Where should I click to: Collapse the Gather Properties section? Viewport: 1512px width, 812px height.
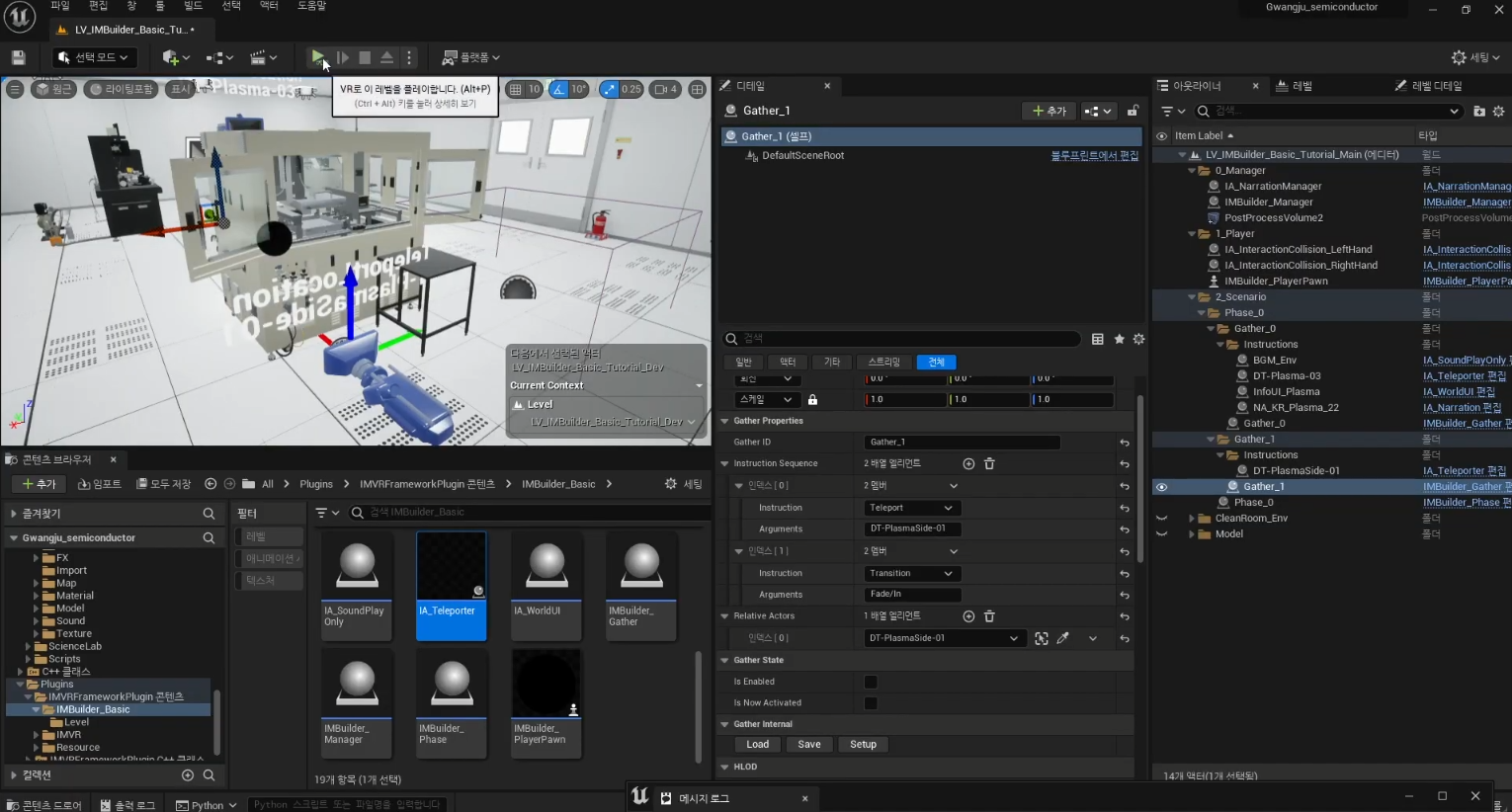tap(725, 421)
